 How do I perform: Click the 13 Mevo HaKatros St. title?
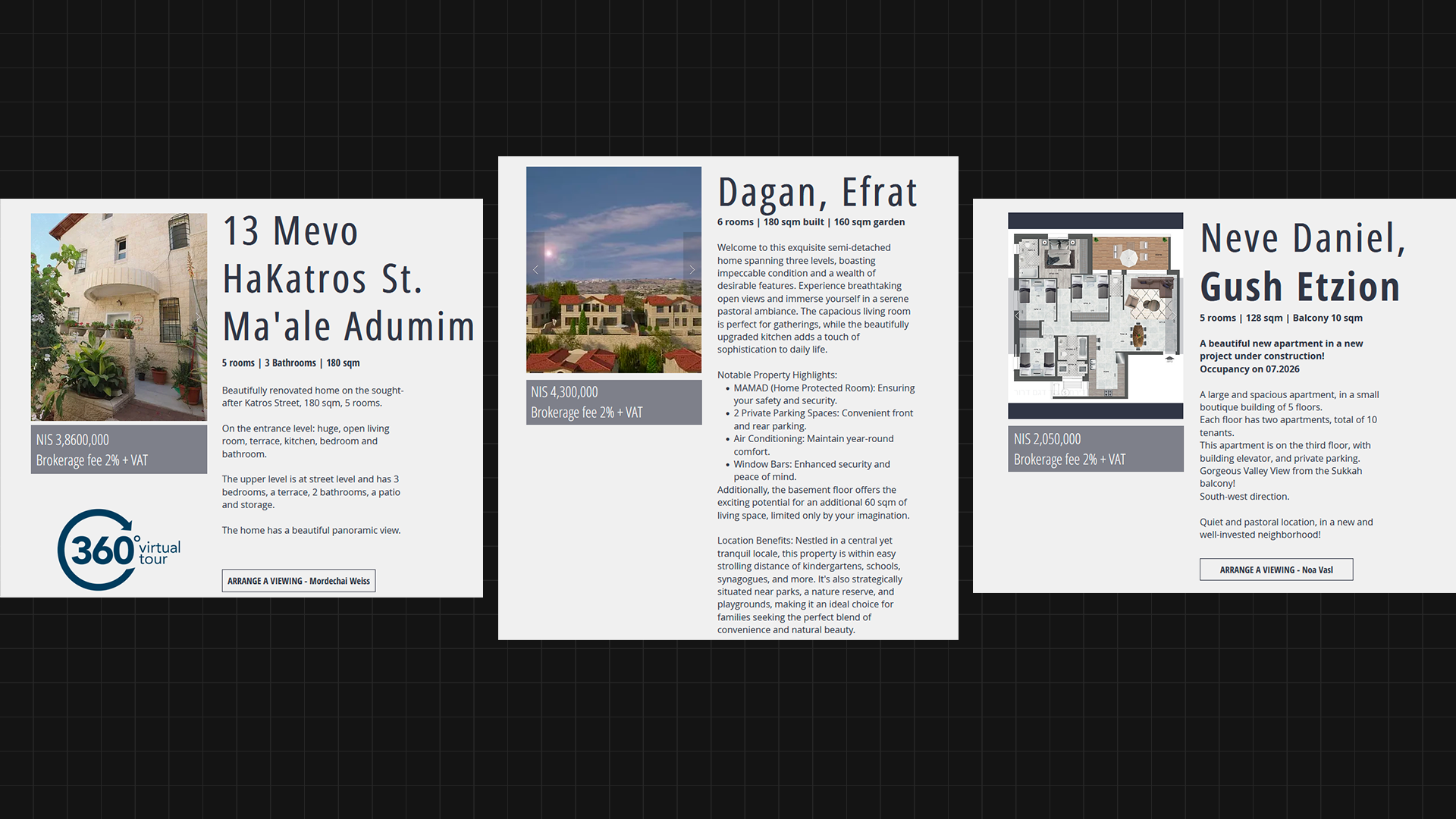point(348,278)
